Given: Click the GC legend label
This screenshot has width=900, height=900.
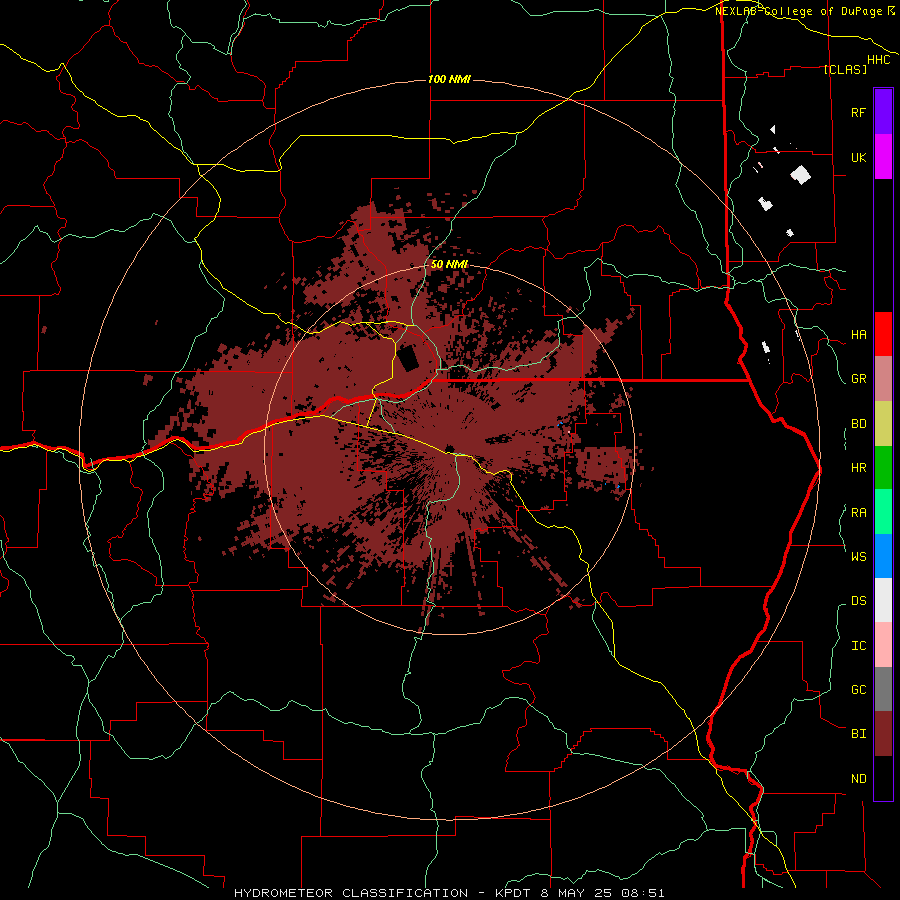Looking at the screenshot, I should click(x=858, y=690).
